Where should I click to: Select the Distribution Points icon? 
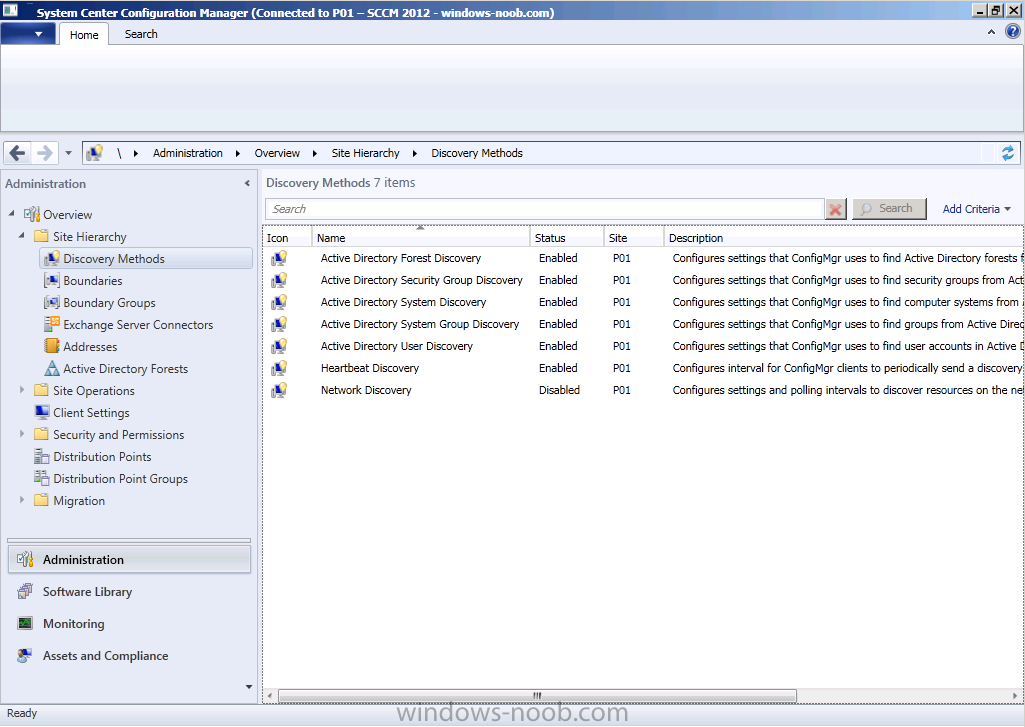[x=42, y=456]
